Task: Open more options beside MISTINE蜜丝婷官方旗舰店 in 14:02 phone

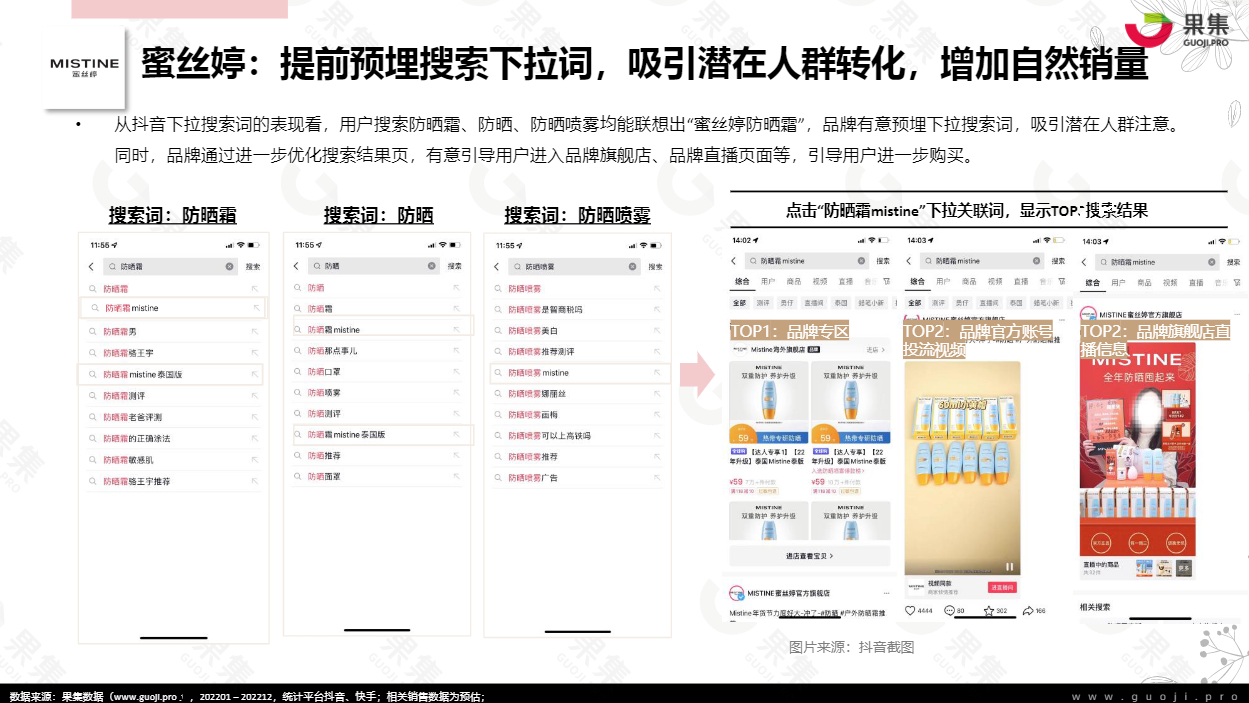Action: pyautogui.click(x=885, y=592)
